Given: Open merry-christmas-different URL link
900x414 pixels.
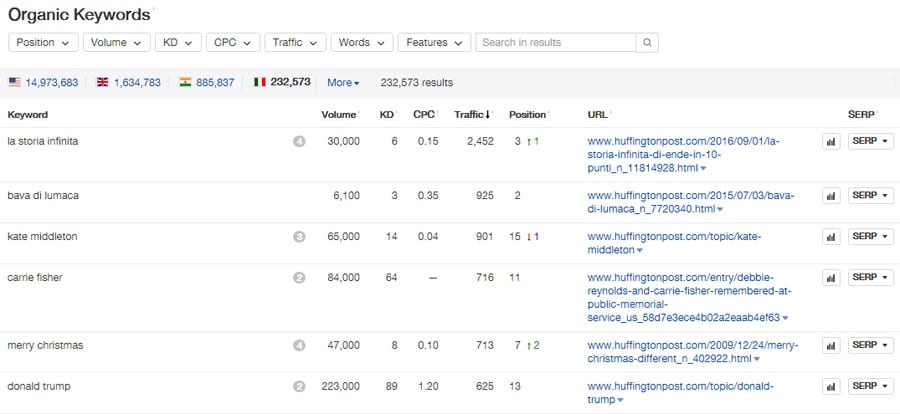Looking at the screenshot, I should (x=693, y=352).
